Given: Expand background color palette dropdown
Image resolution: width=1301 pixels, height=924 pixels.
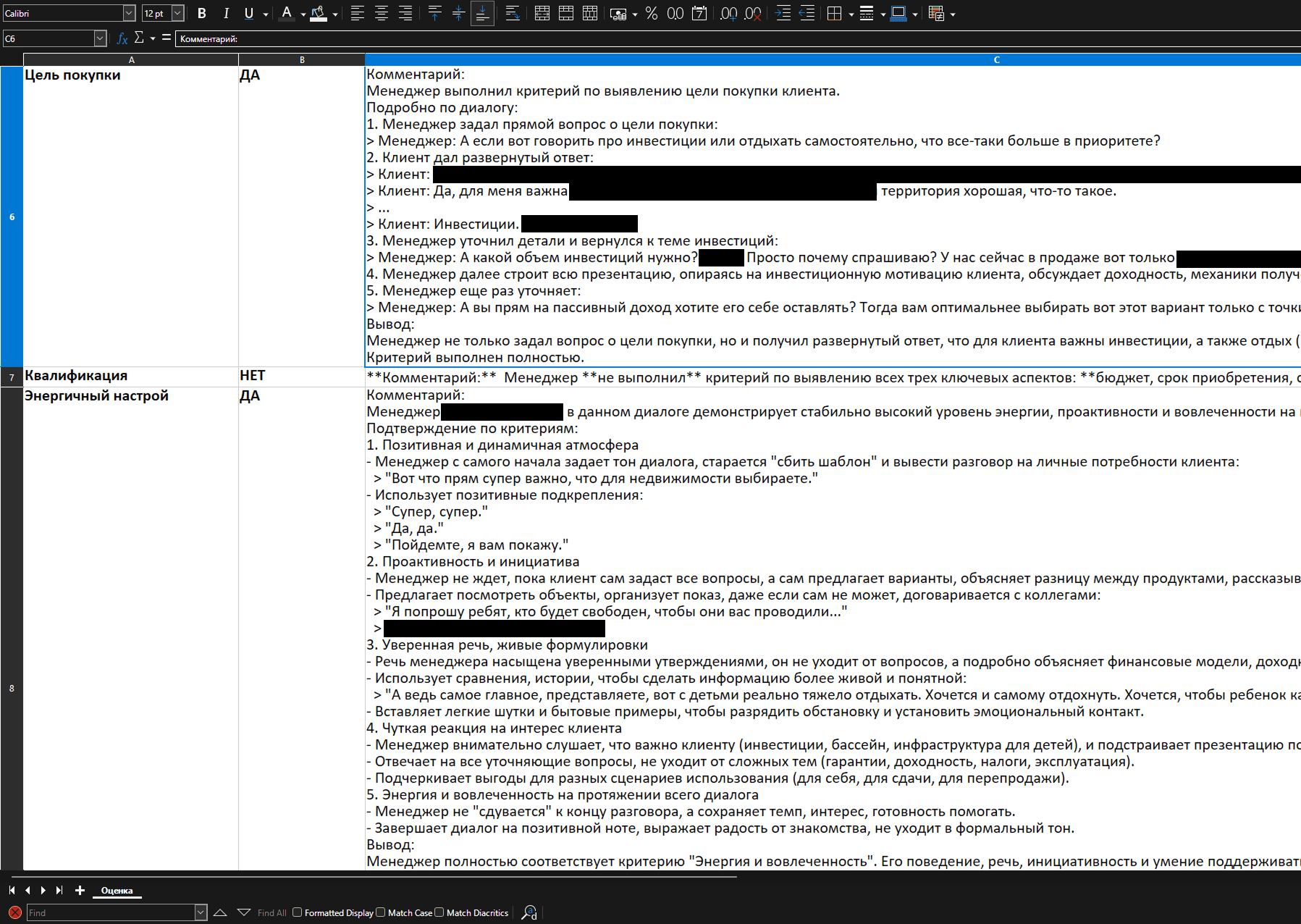Looking at the screenshot, I should coord(335,14).
